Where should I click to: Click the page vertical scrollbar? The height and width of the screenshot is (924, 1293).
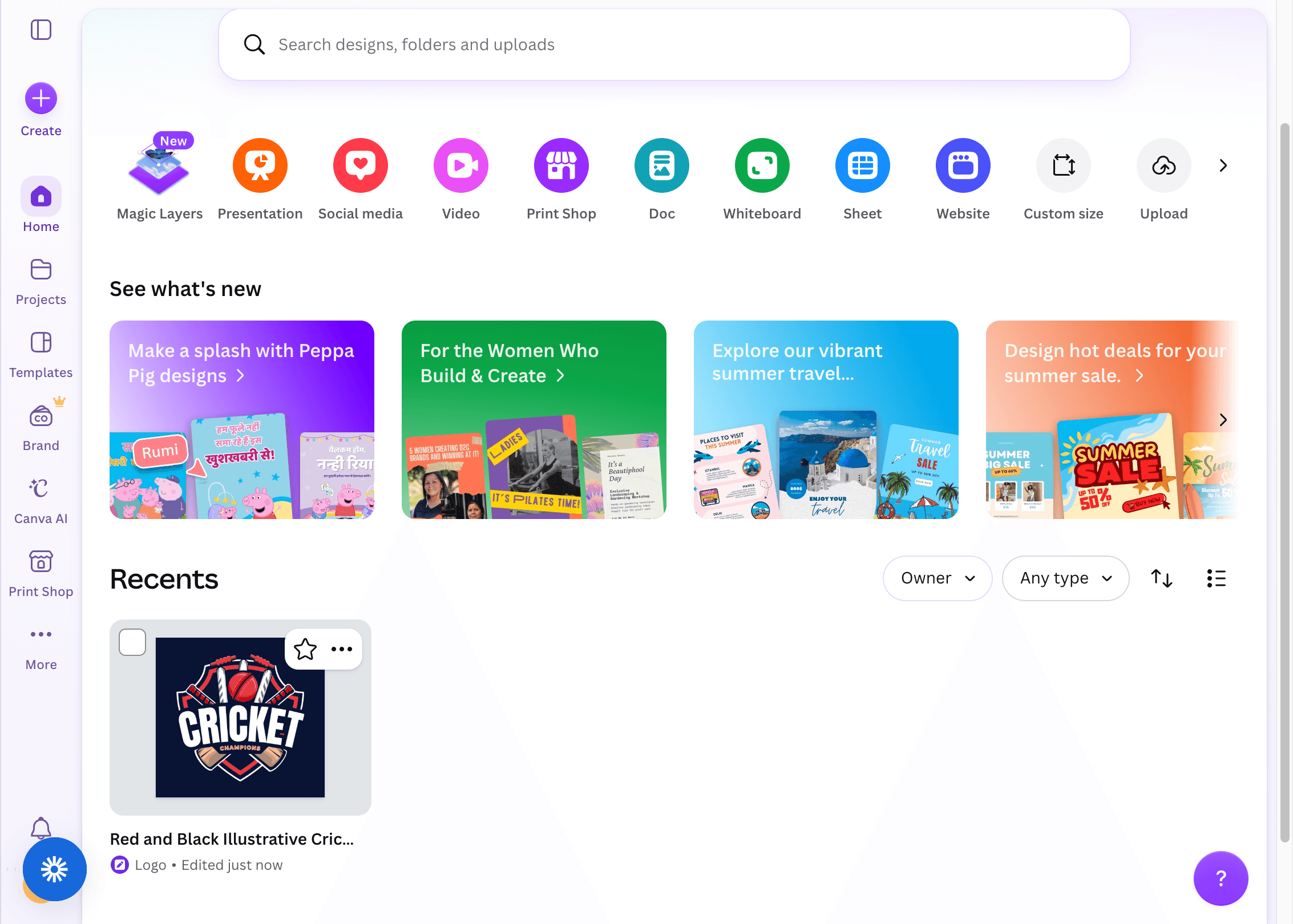pos(1284,483)
